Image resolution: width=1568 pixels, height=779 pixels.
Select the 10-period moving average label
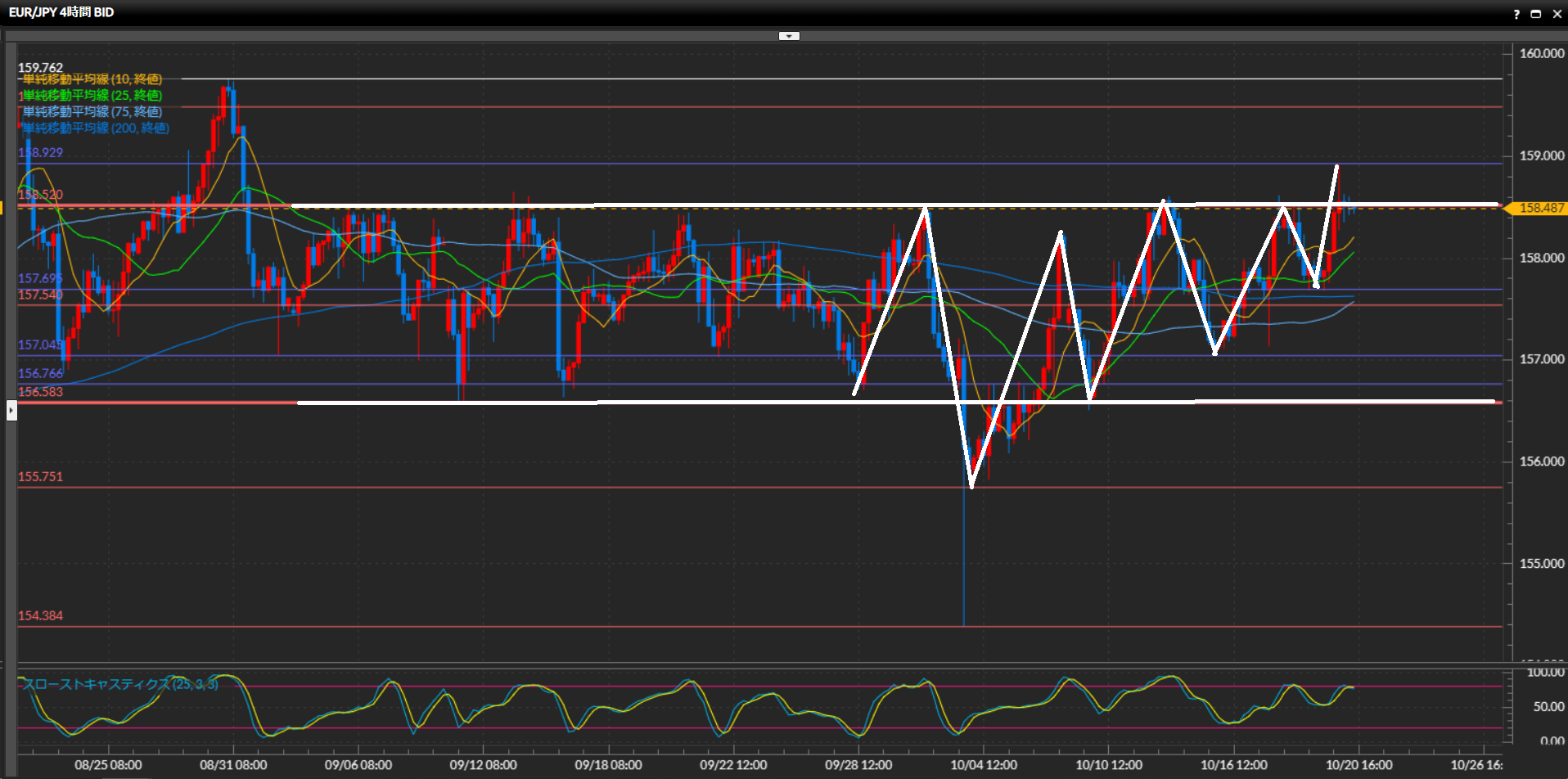point(92,79)
